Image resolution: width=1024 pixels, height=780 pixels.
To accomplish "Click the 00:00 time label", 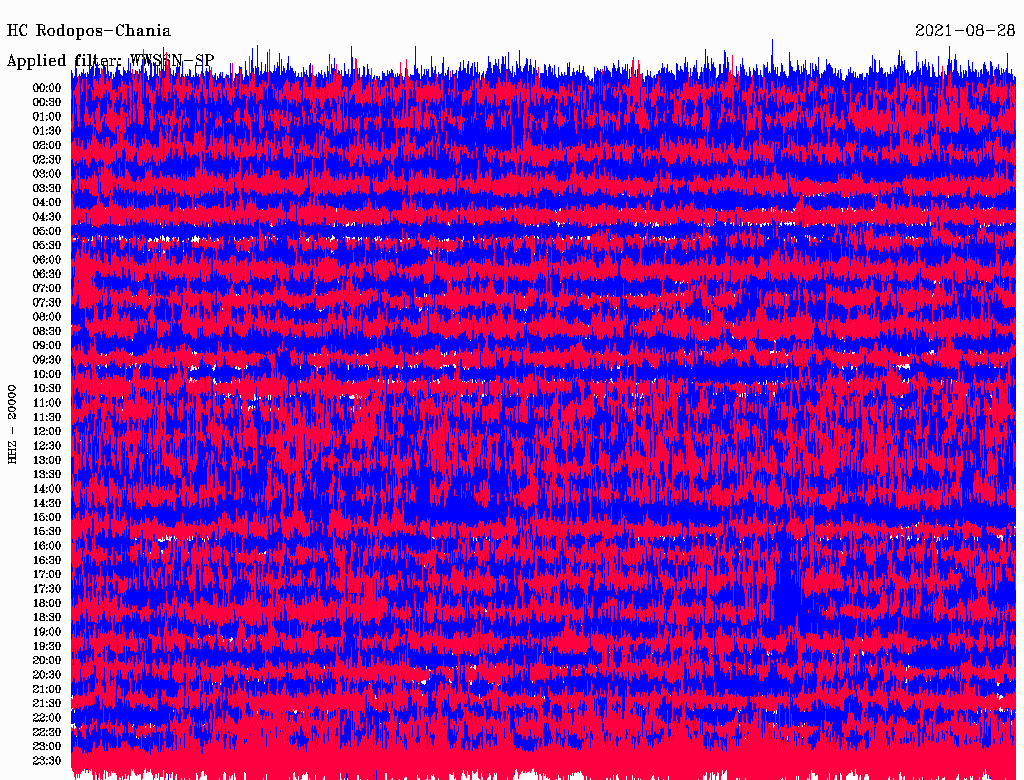I will click(47, 88).
